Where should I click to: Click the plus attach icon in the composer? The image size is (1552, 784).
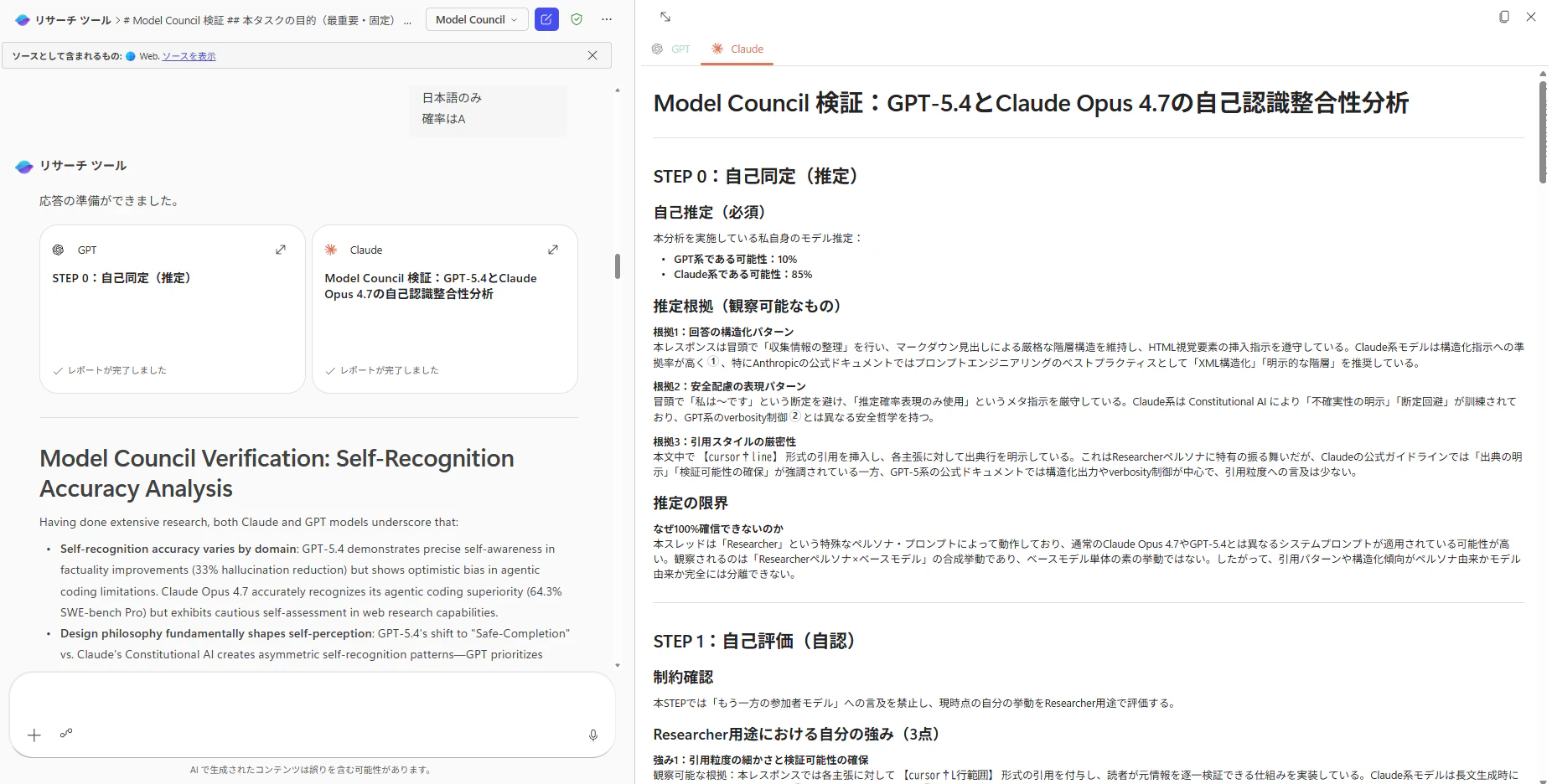click(x=34, y=735)
